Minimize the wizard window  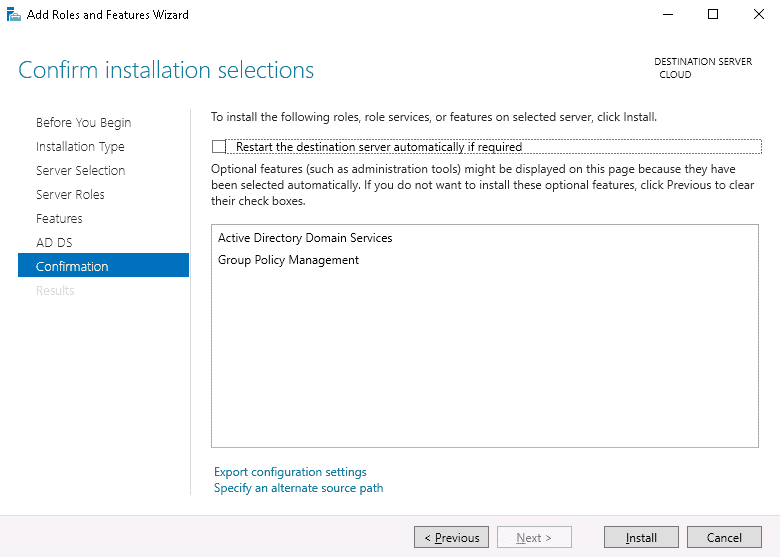(668, 14)
